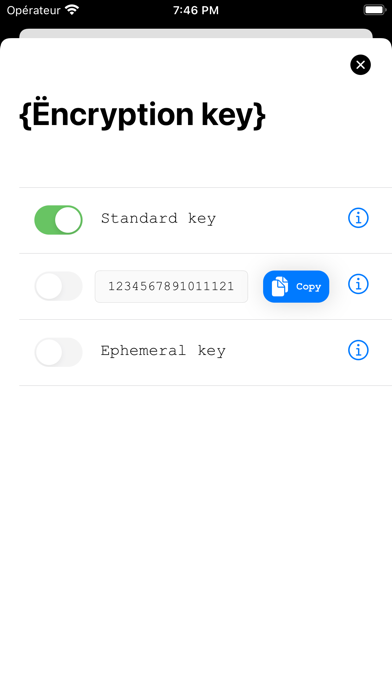Click the word Copy on blue button
This screenshot has width=392, height=696.
tap(309, 287)
